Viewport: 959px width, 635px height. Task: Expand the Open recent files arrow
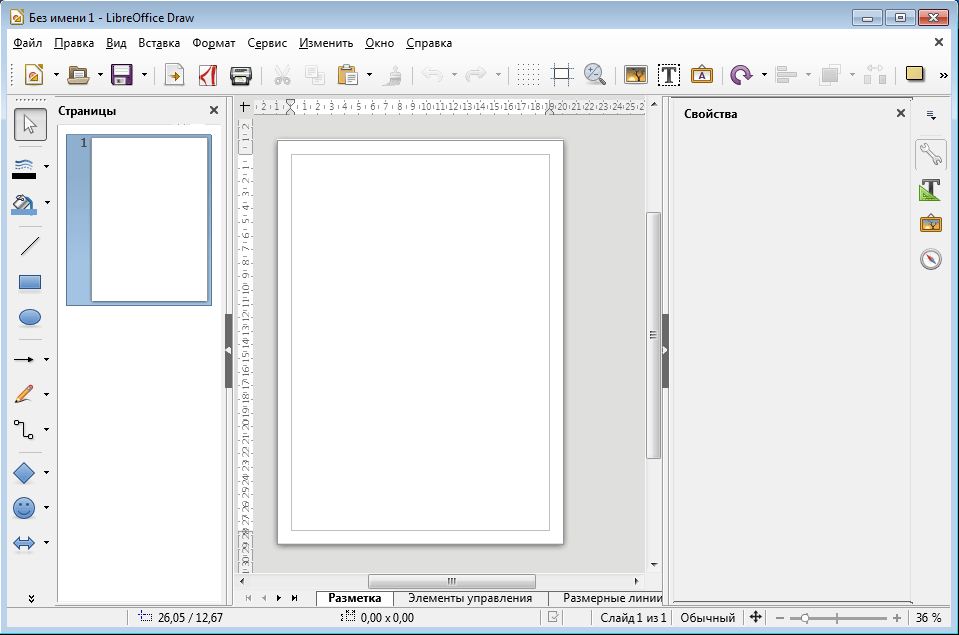[100, 75]
